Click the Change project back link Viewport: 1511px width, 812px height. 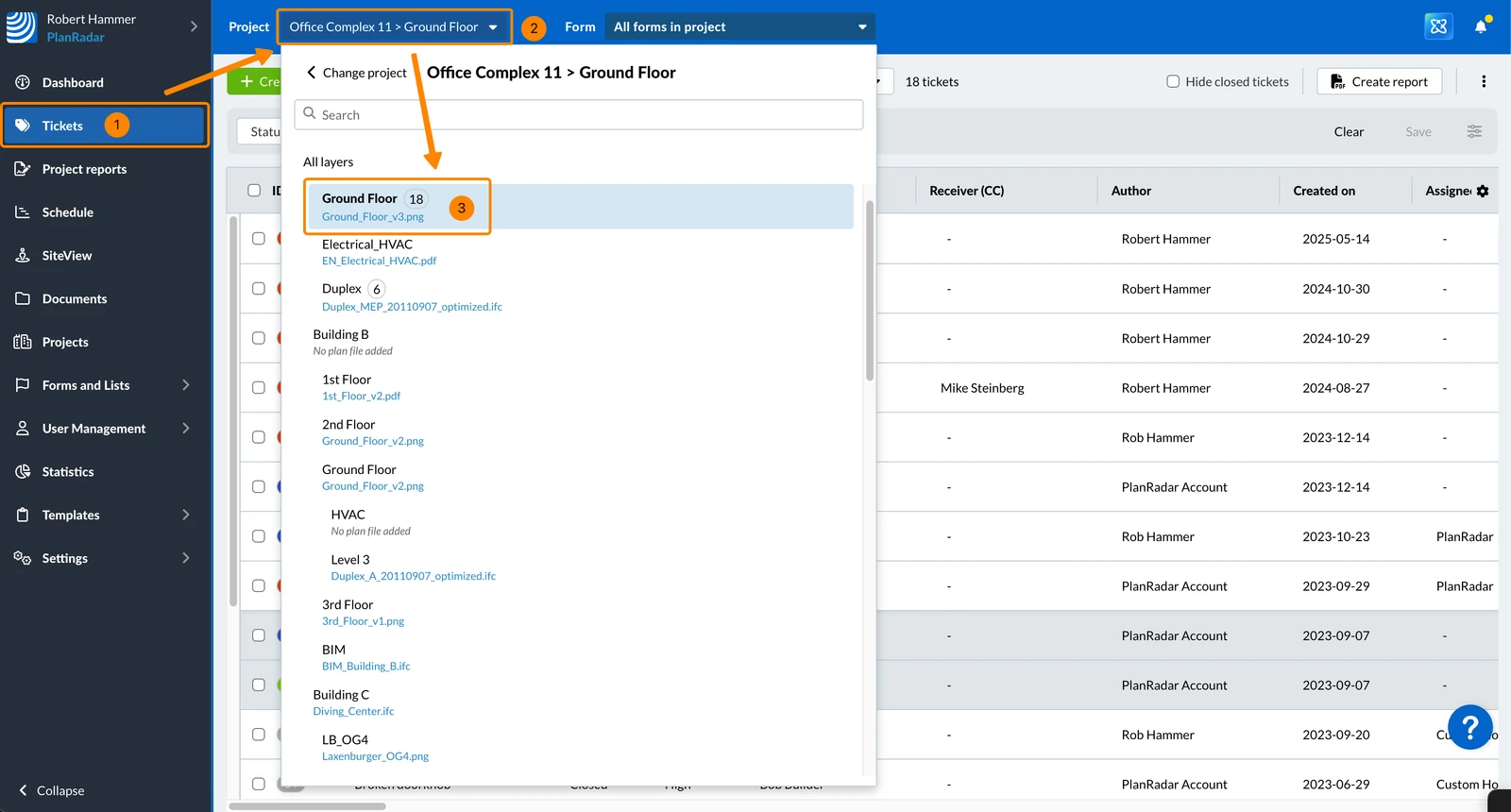[356, 73]
